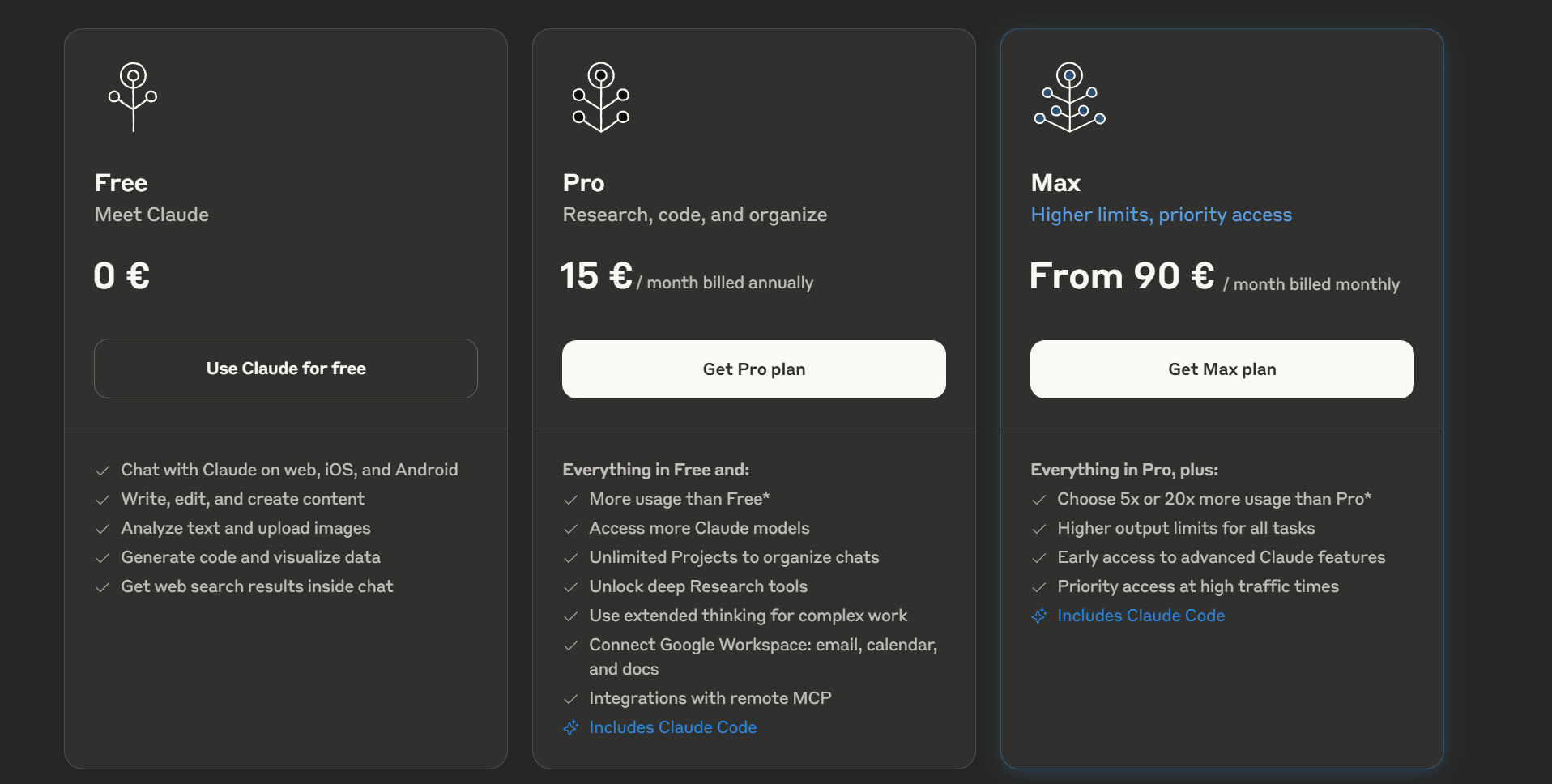Click checkmark beside Priority access at high traffic

pyautogui.click(x=1039, y=587)
